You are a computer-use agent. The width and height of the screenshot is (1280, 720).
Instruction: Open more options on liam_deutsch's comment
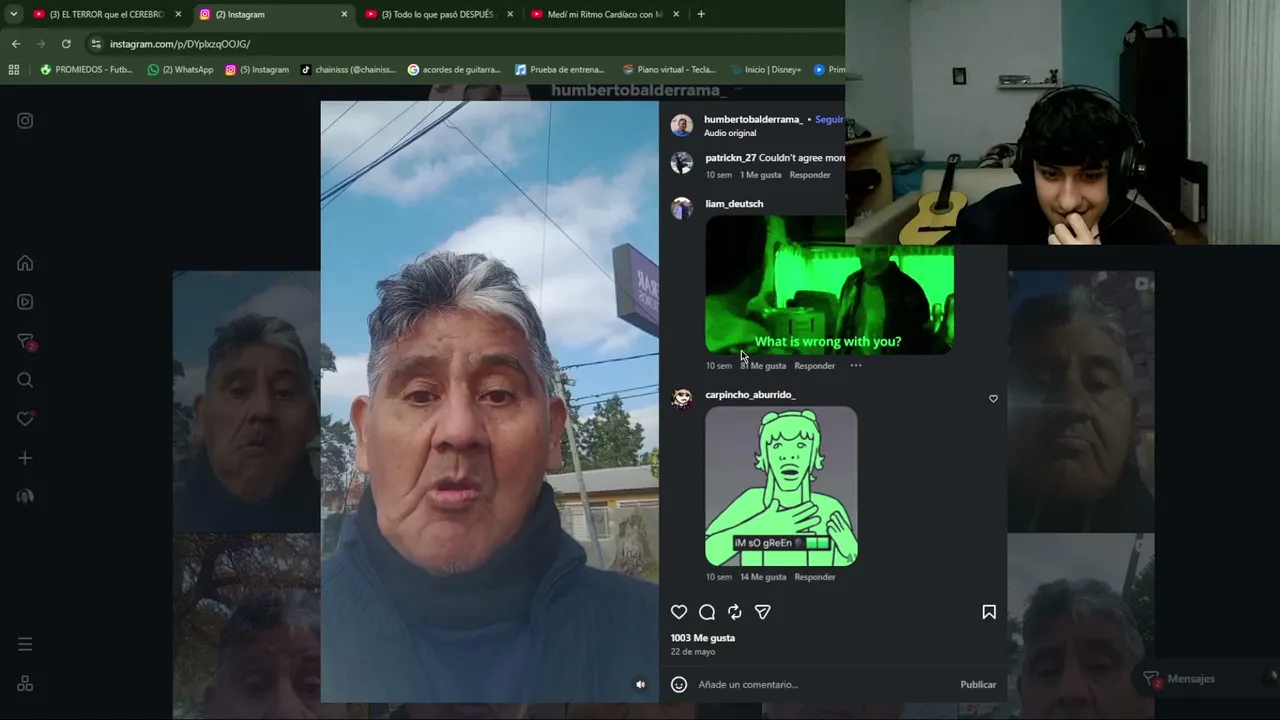pos(856,366)
